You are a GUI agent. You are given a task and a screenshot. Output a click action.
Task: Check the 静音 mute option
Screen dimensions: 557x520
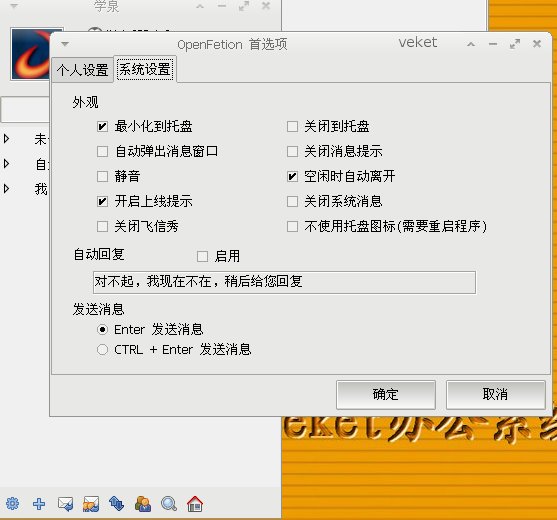[x=102, y=177]
